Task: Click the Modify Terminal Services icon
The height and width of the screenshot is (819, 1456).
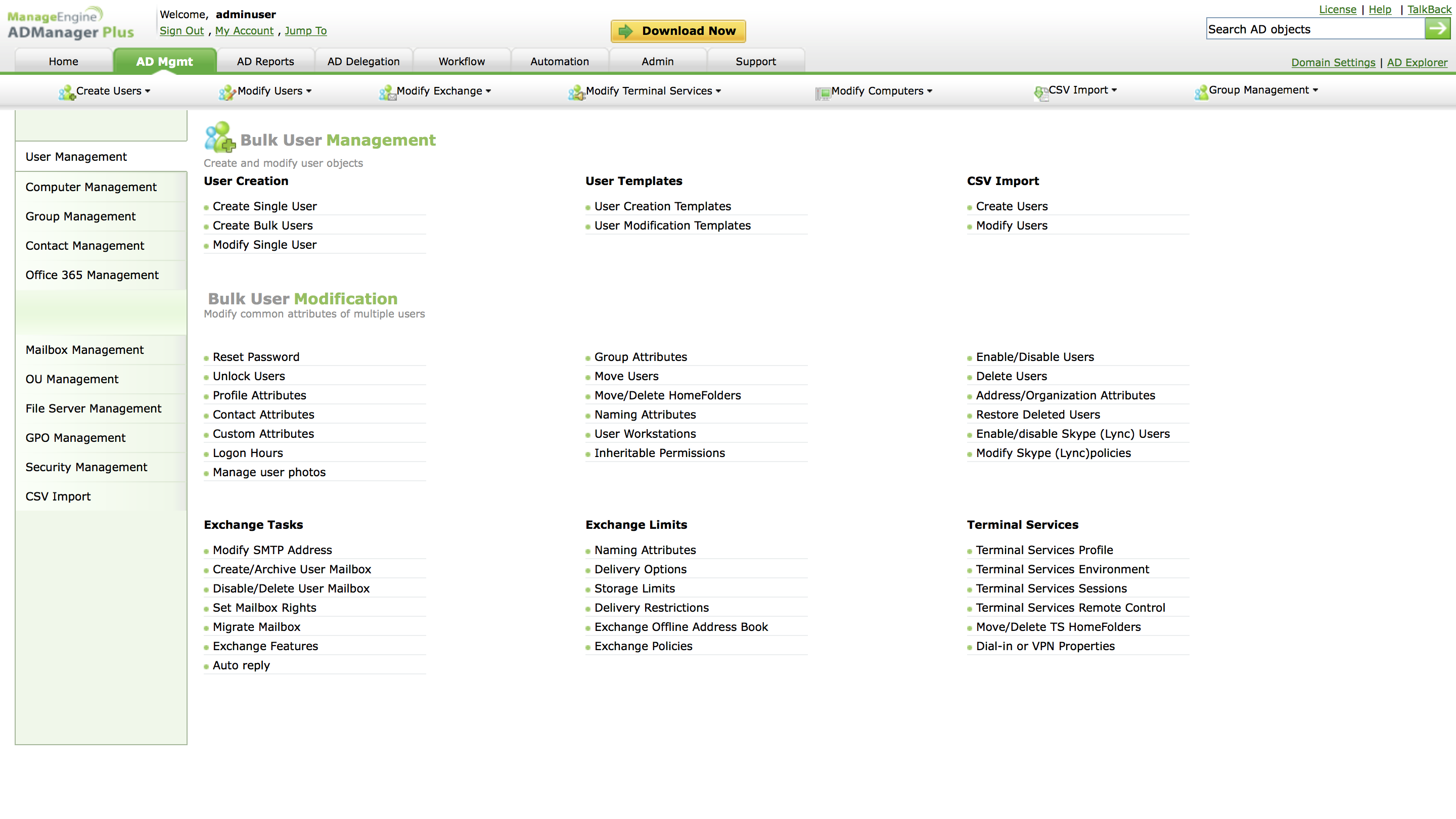Action: [x=576, y=92]
